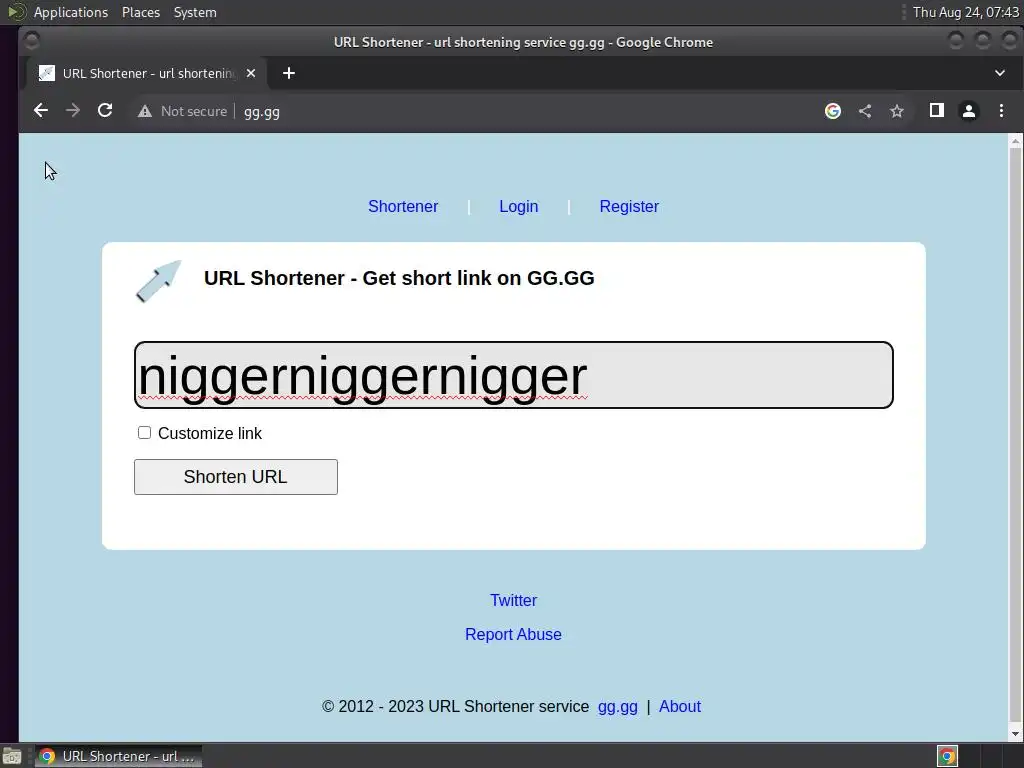Enable the Customize link checkbox
The height and width of the screenshot is (768, 1024).
[x=144, y=433]
